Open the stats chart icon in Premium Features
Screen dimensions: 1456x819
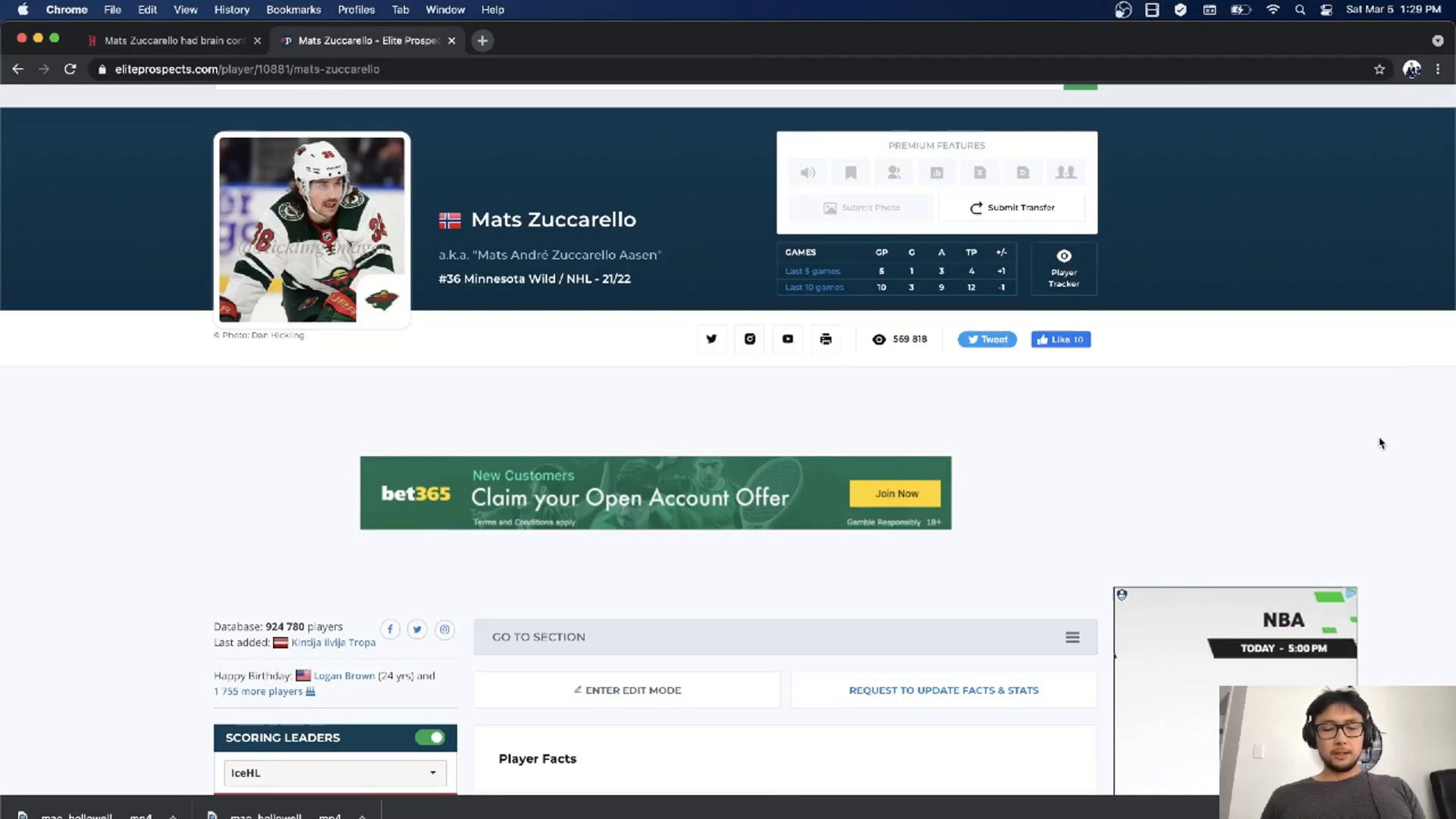click(937, 172)
